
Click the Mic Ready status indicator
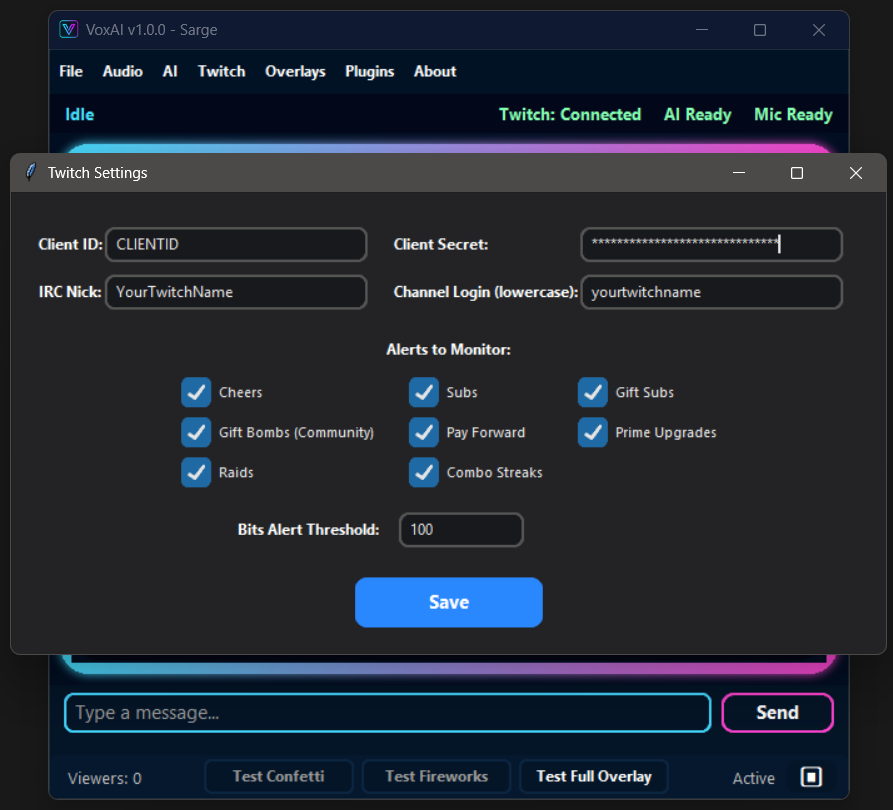pyautogui.click(x=793, y=114)
